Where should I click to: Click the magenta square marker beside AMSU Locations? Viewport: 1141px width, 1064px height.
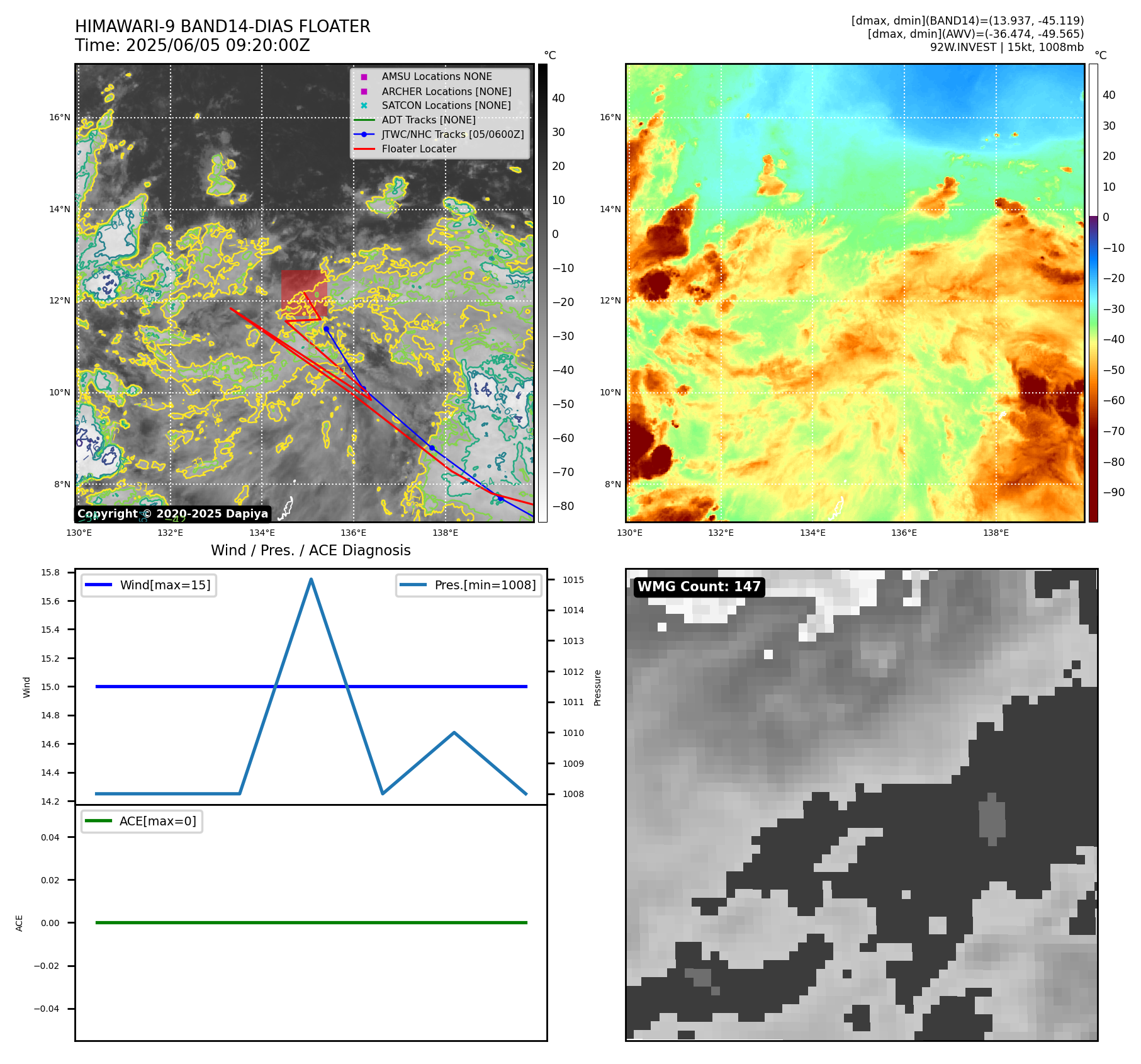pyautogui.click(x=364, y=77)
